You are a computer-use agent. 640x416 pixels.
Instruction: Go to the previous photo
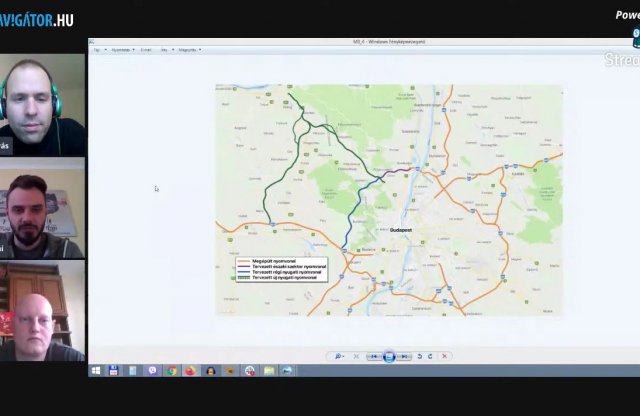pyautogui.click(x=374, y=356)
